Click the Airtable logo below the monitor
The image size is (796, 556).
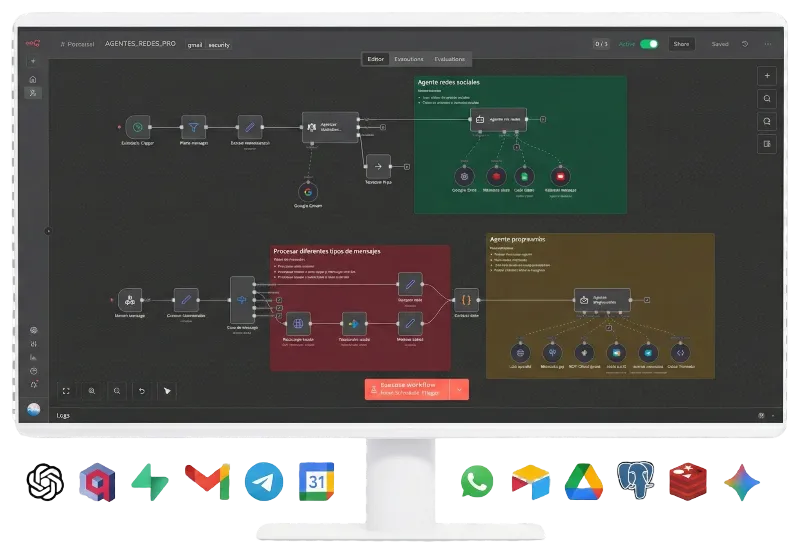coord(530,482)
